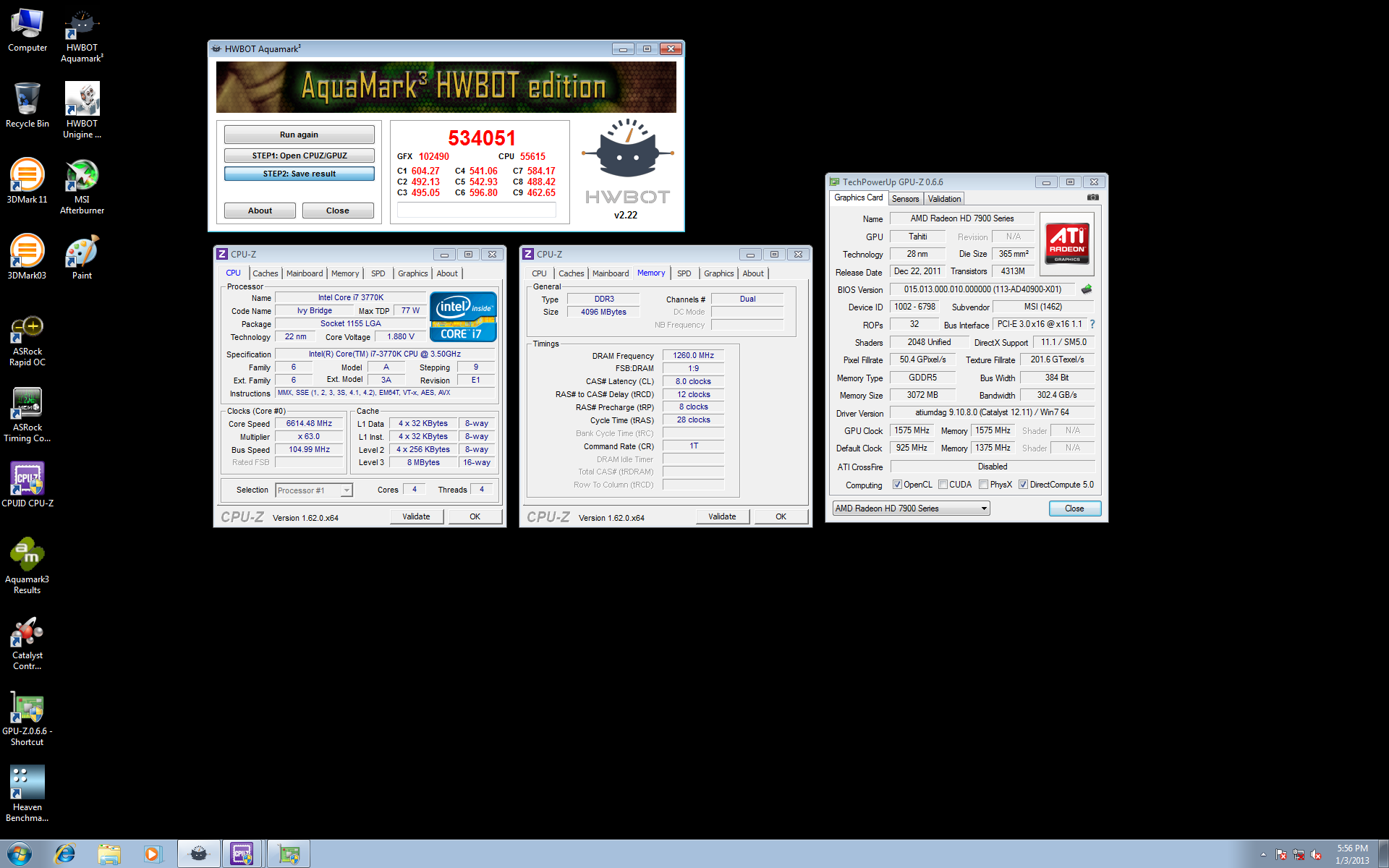The height and width of the screenshot is (868, 1389).
Task: Switch to Mainboard tab in left CPU-Z
Action: pos(305,273)
